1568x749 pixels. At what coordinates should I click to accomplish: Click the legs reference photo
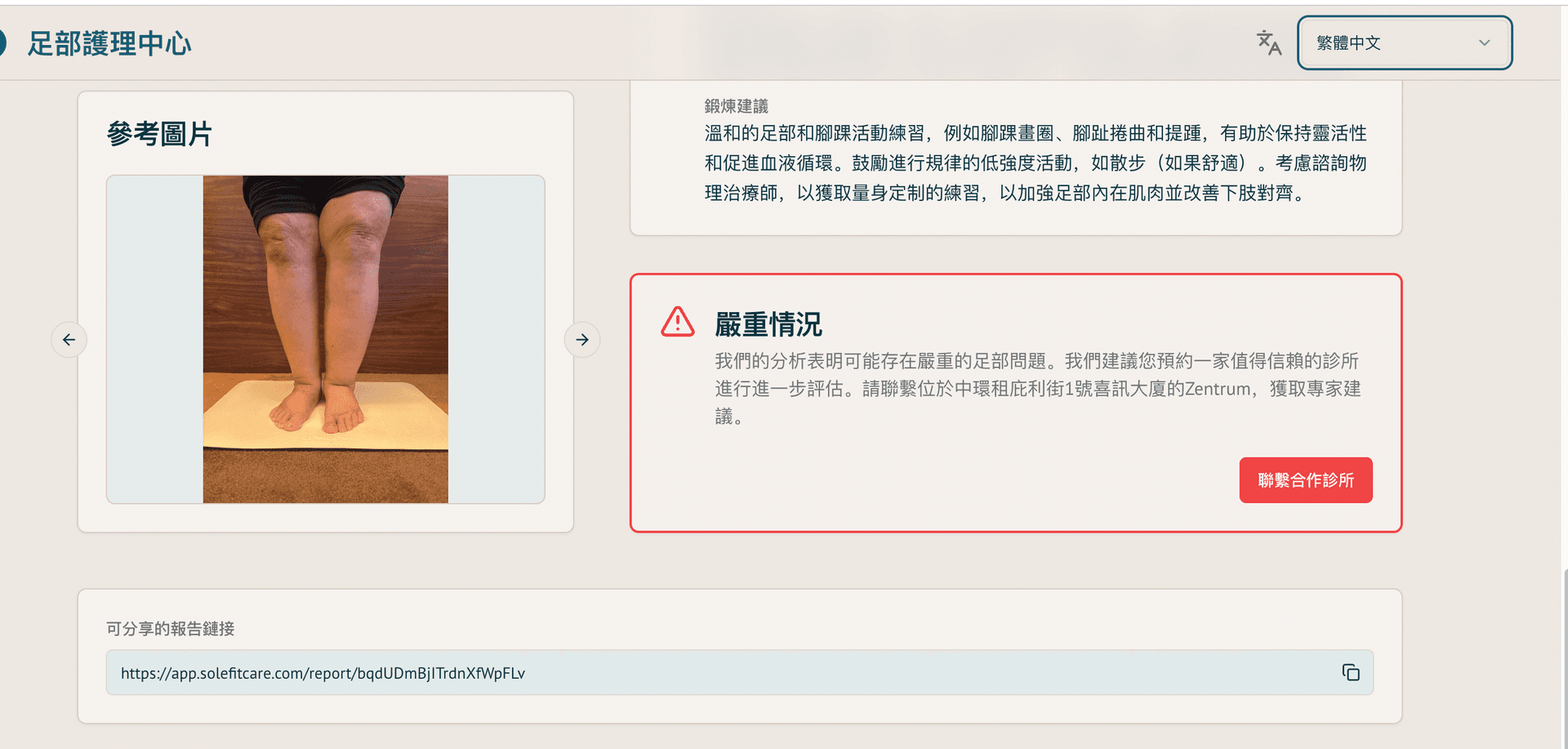[x=325, y=339]
